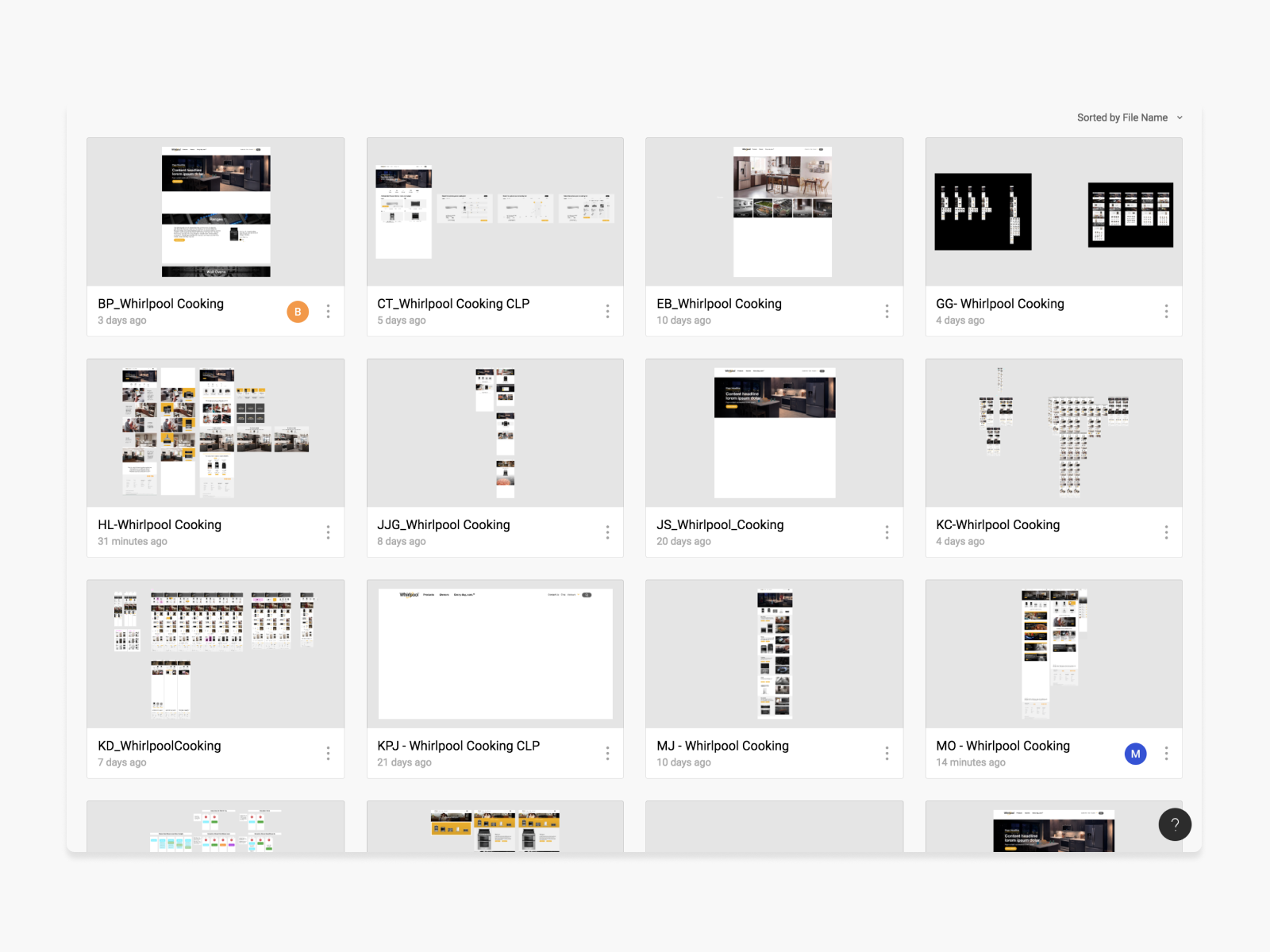Open JS_Whirlpool_Cooking file thumbnail
The image size is (1270, 952).
click(x=775, y=433)
